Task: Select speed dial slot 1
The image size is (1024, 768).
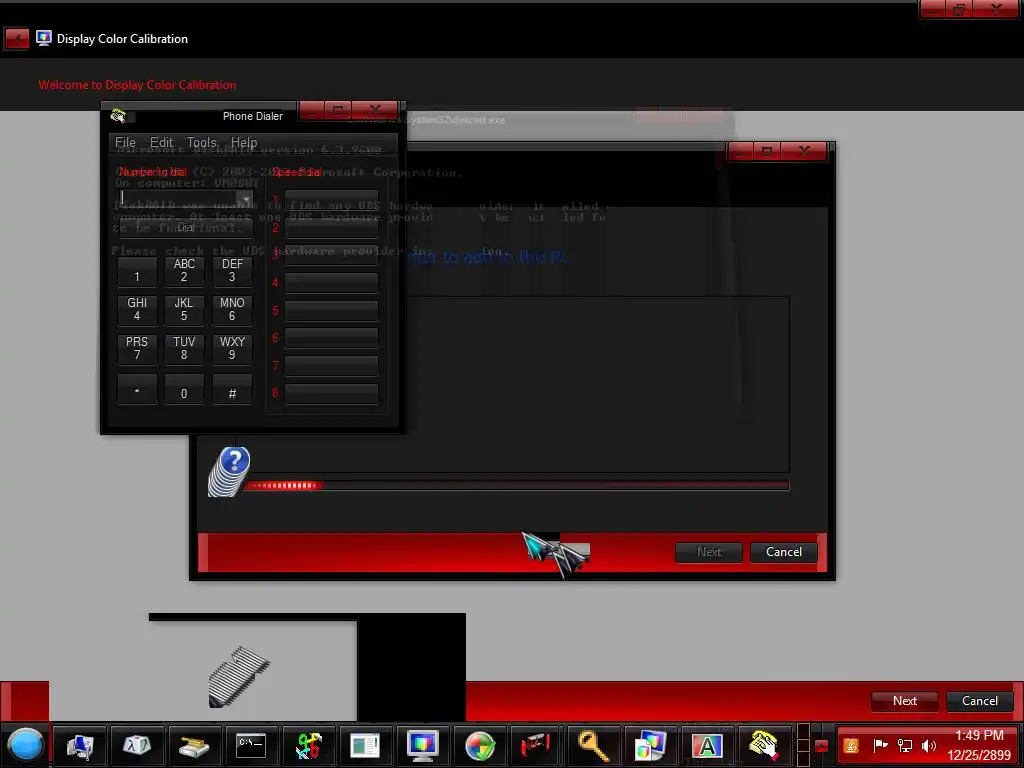Action: click(x=332, y=200)
